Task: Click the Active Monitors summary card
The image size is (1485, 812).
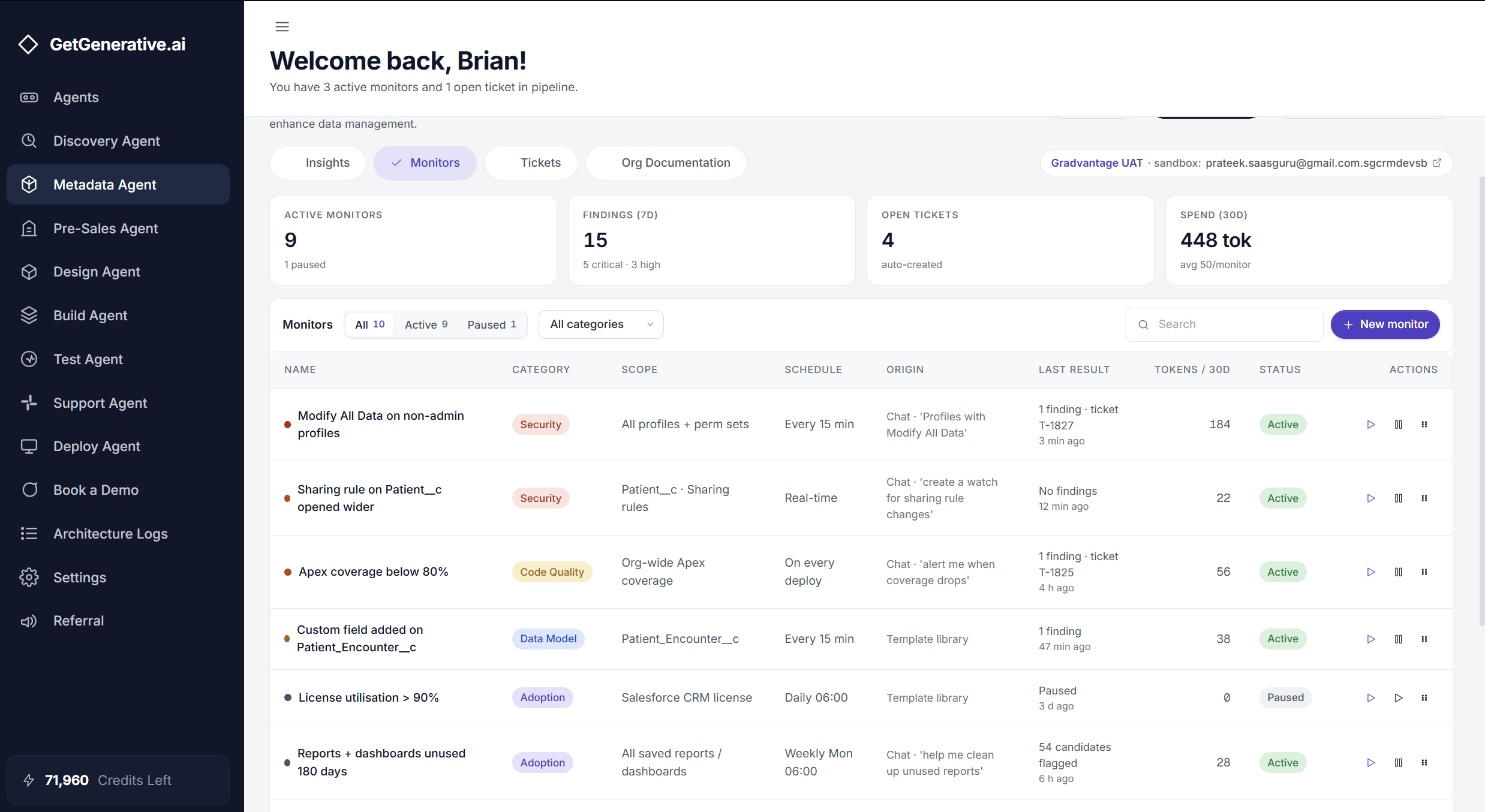Action: 413,240
